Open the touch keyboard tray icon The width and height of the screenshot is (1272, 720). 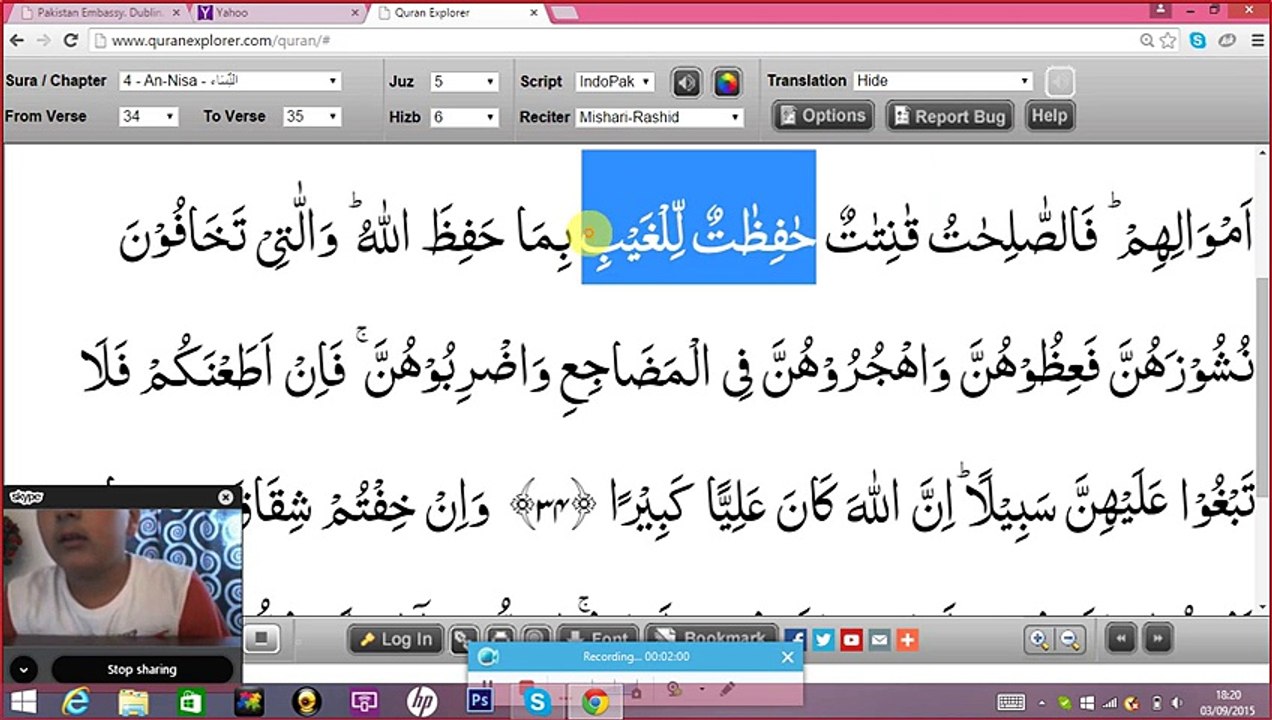click(x=1011, y=702)
